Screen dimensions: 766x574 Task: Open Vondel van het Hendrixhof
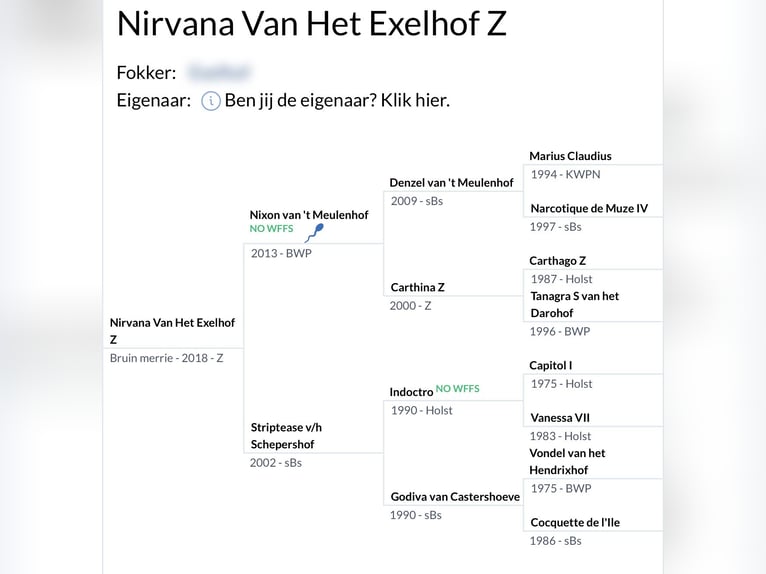[x=567, y=462]
